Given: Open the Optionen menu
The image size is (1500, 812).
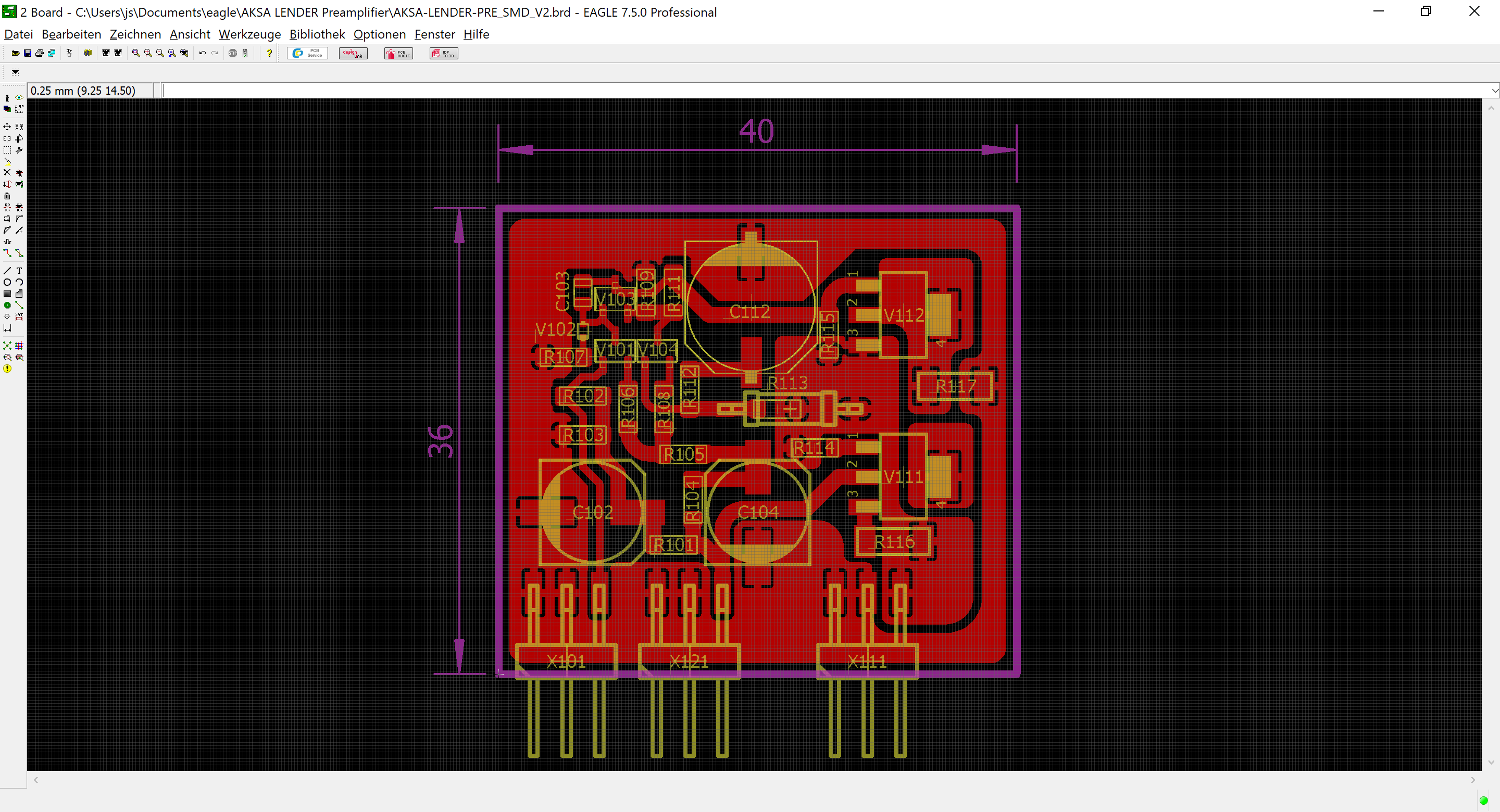Looking at the screenshot, I should click(x=379, y=34).
